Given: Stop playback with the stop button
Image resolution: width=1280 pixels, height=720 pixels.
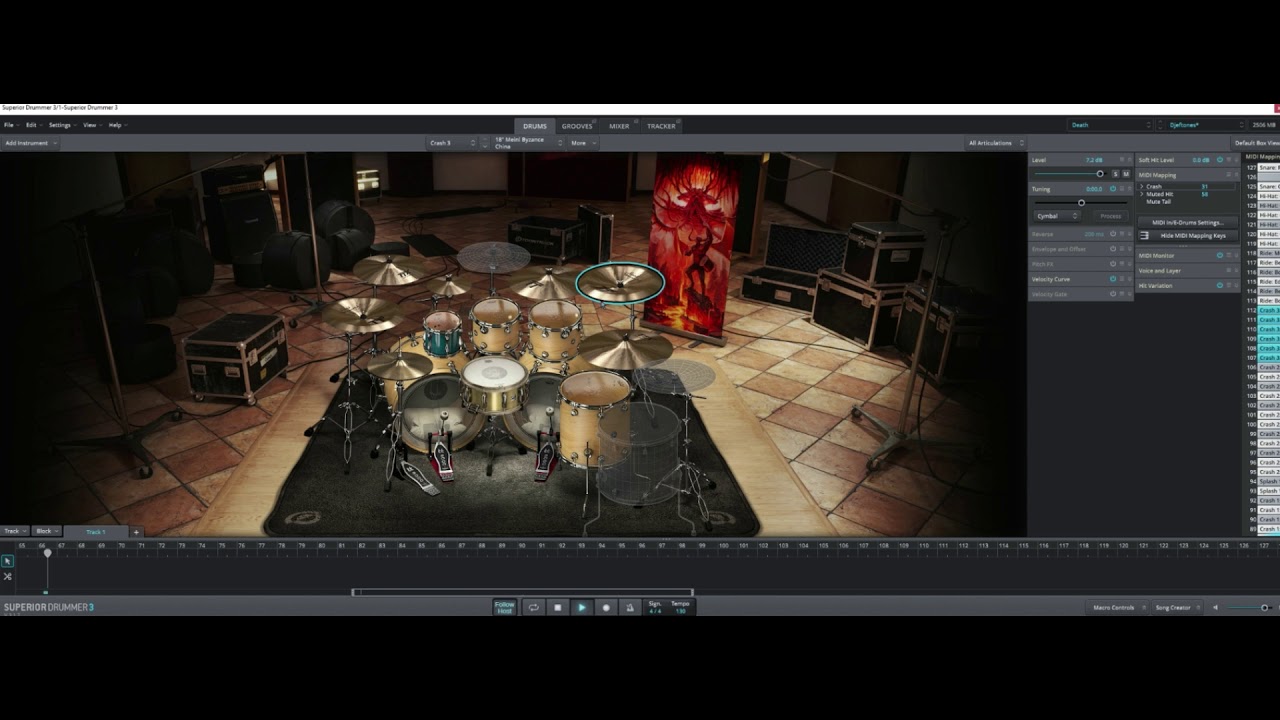Looking at the screenshot, I should [557, 607].
